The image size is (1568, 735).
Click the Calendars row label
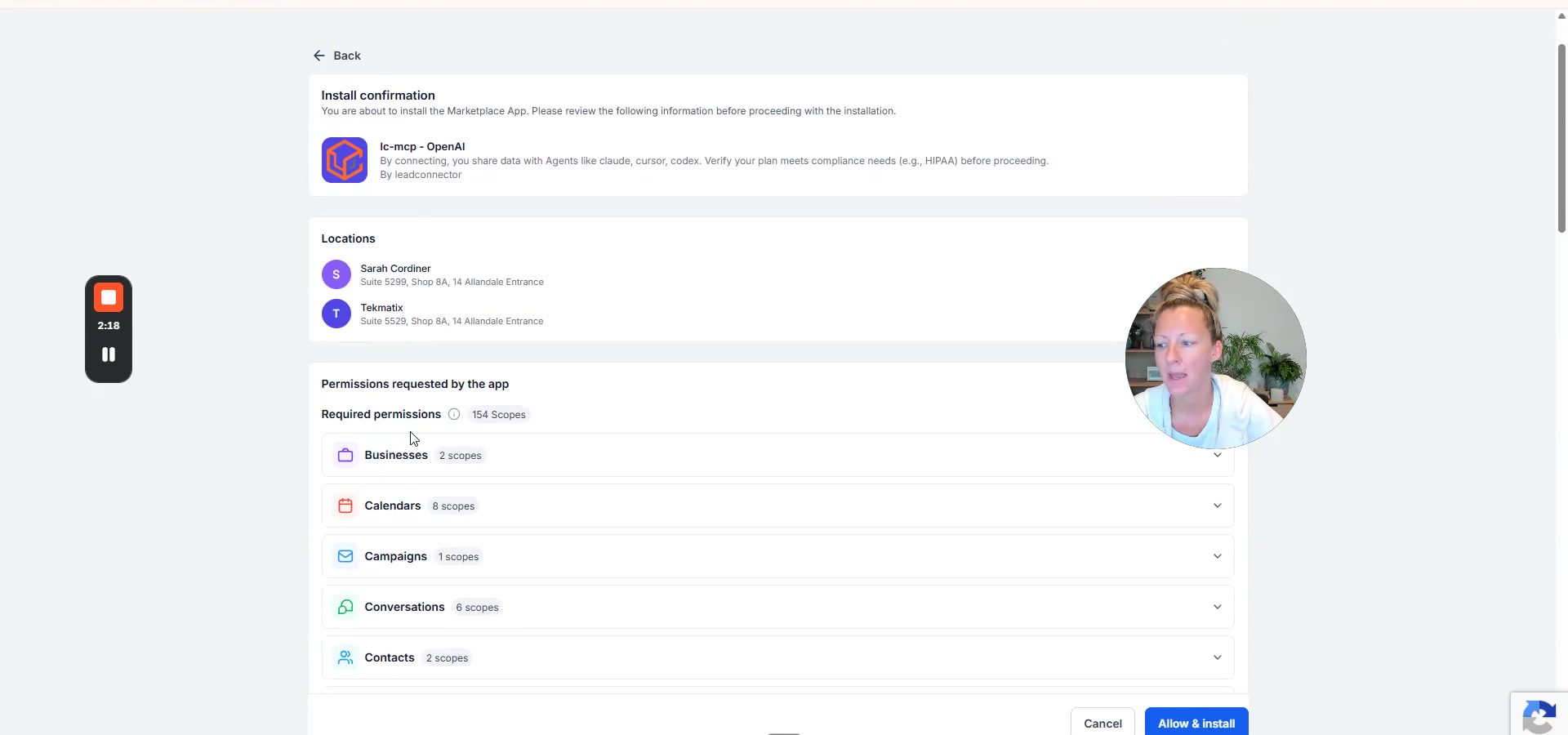click(393, 506)
